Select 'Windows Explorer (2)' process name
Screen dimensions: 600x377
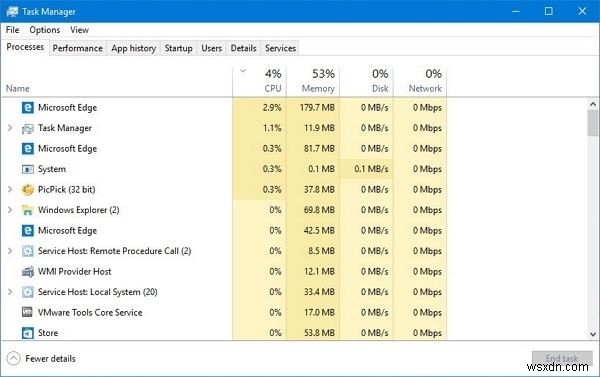coord(78,210)
